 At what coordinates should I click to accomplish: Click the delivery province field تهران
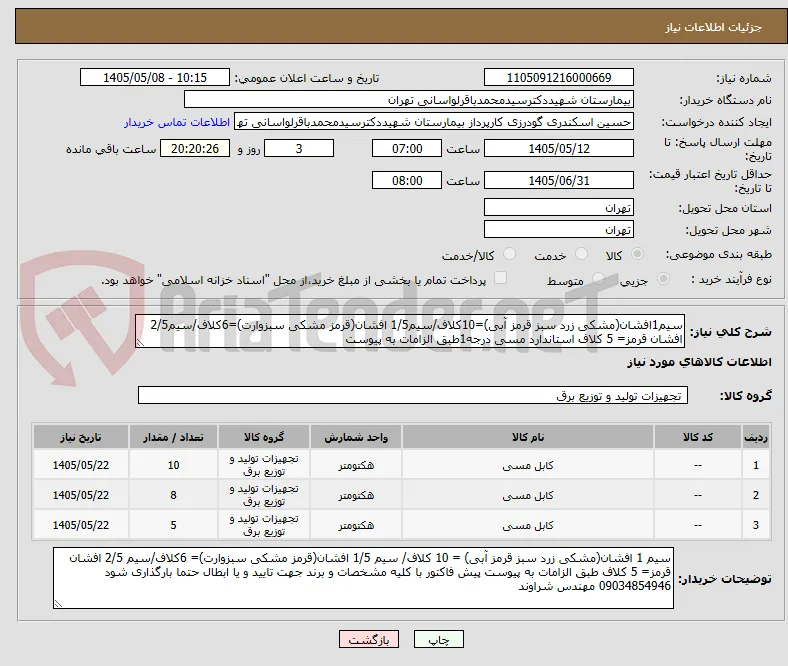559,208
